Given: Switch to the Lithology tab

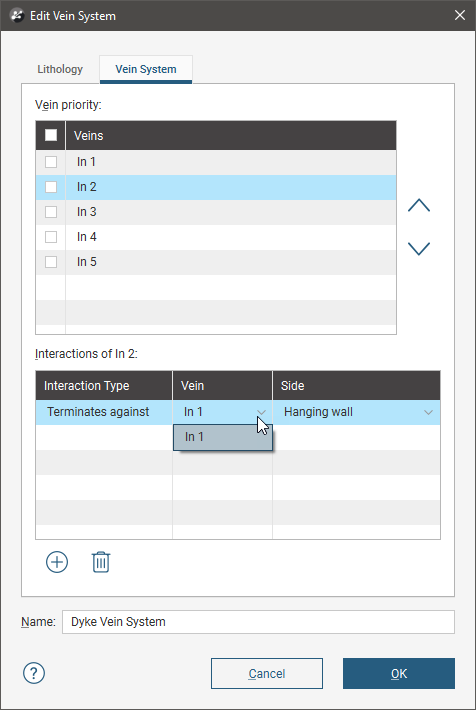Looking at the screenshot, I should coord(60,69).
